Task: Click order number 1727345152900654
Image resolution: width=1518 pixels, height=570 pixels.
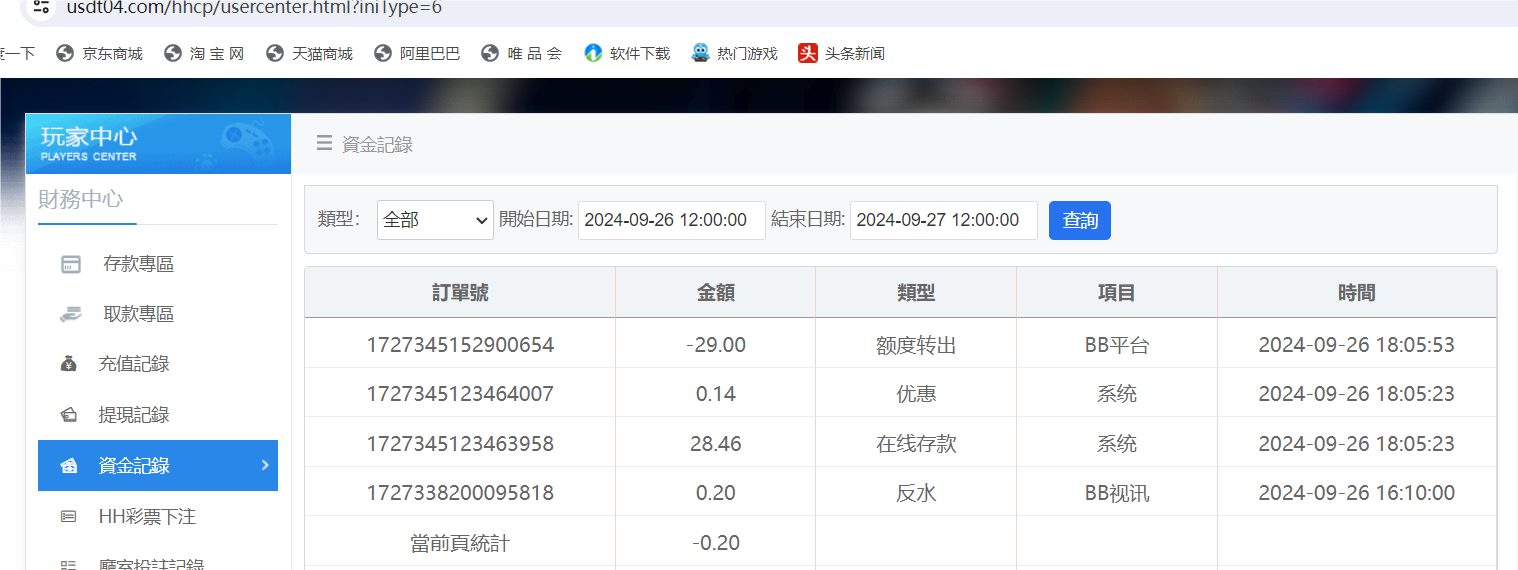Action: click(460, 345)
